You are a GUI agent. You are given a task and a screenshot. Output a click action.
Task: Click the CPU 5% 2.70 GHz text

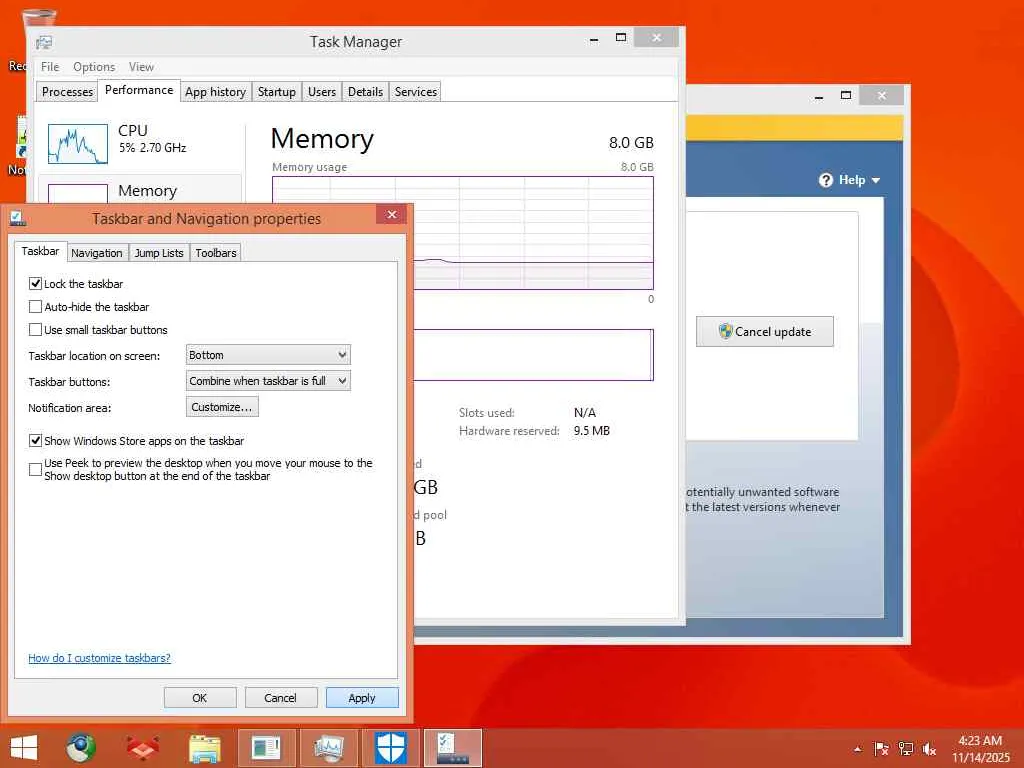[152, 148]
